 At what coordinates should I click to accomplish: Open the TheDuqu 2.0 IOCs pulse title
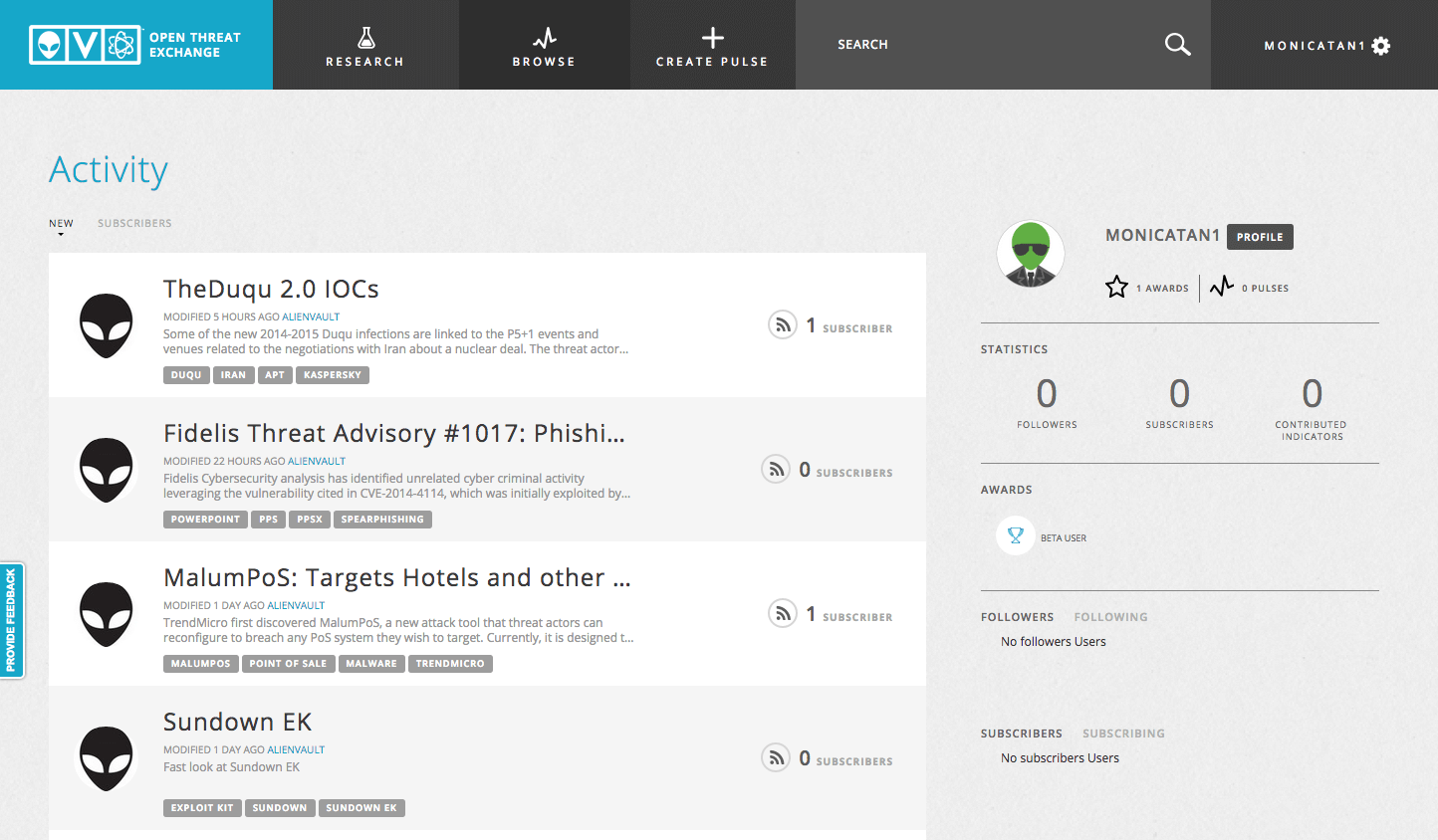[271, 289]
